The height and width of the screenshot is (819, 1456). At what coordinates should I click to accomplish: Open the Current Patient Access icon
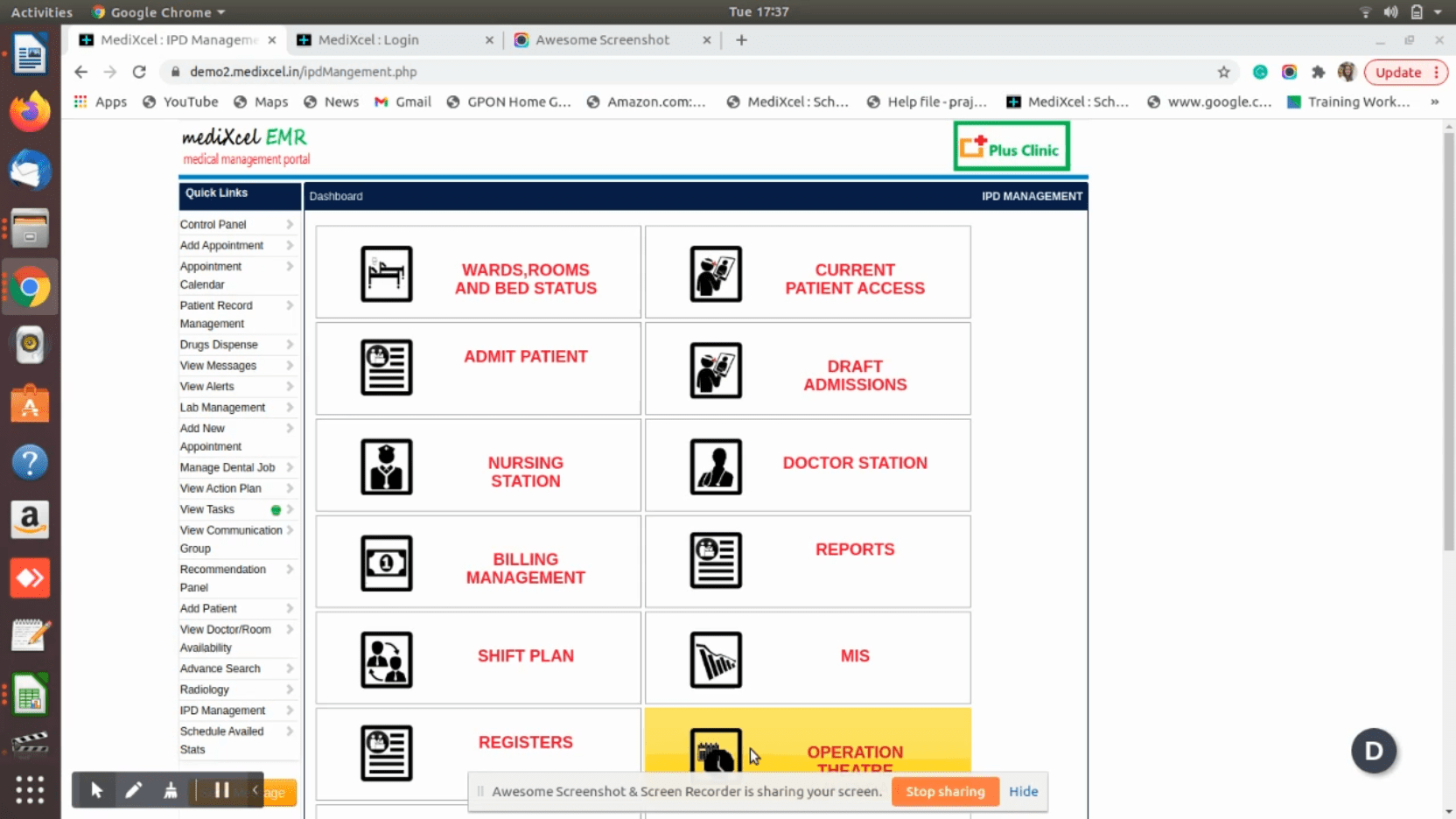pyautogui.click(x=715, y=274)
